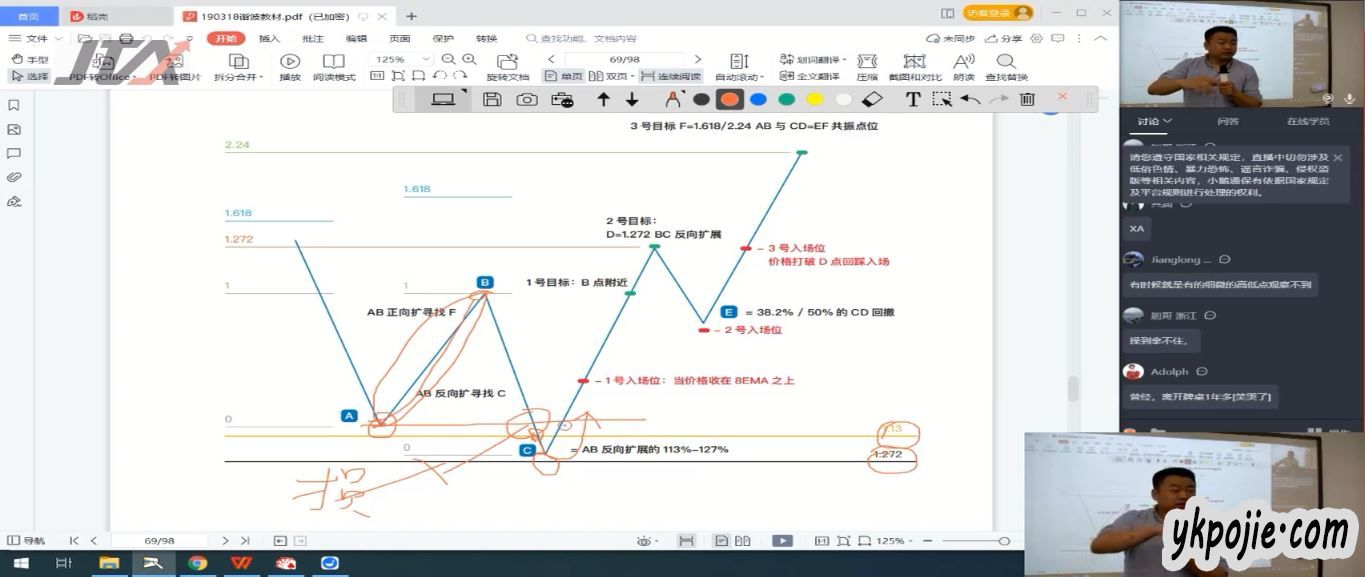Switch to the 在线学员 tab
The image size is (1365, 577).
1307,121
